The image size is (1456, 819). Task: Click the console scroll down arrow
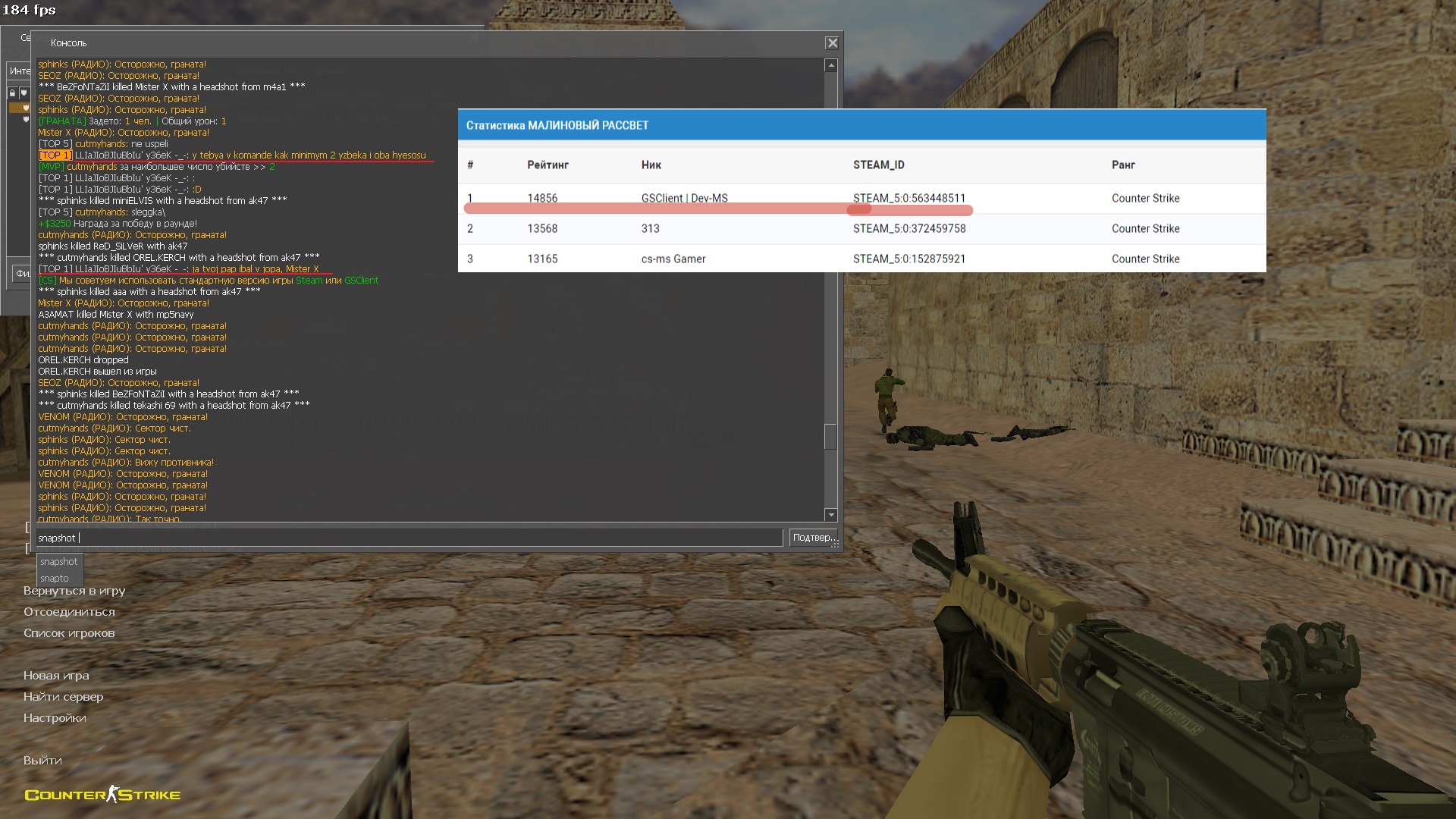[x=830, y=515]
